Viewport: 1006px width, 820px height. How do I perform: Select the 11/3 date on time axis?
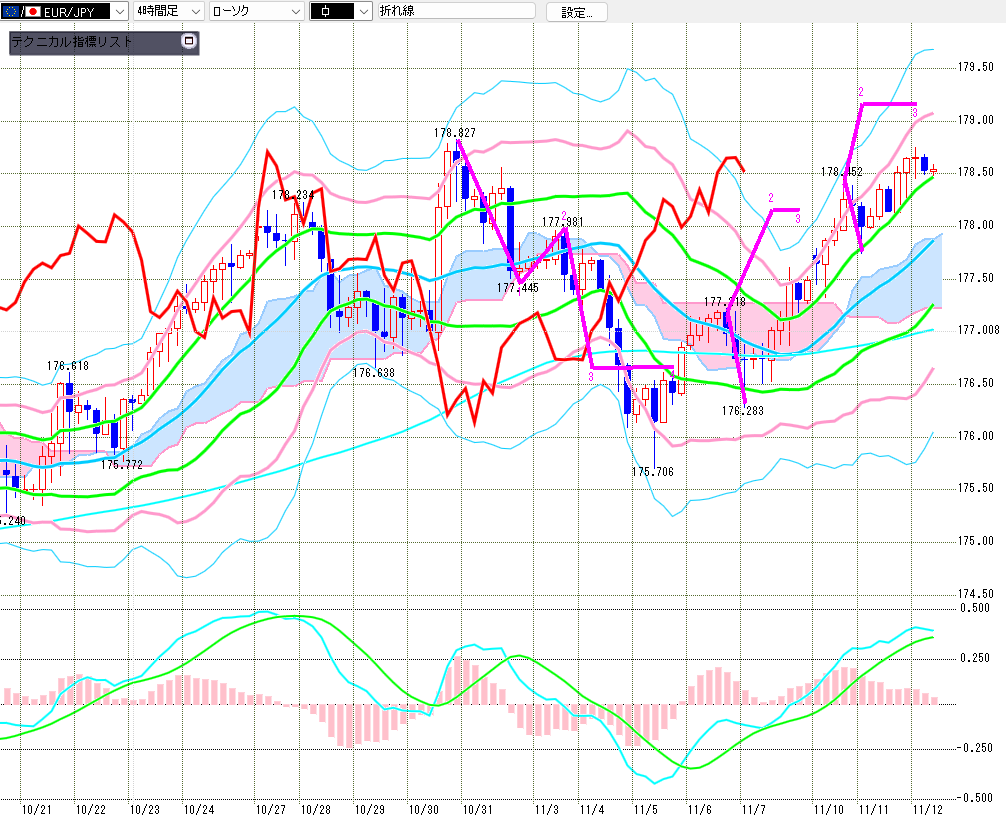tap(546, 808)
